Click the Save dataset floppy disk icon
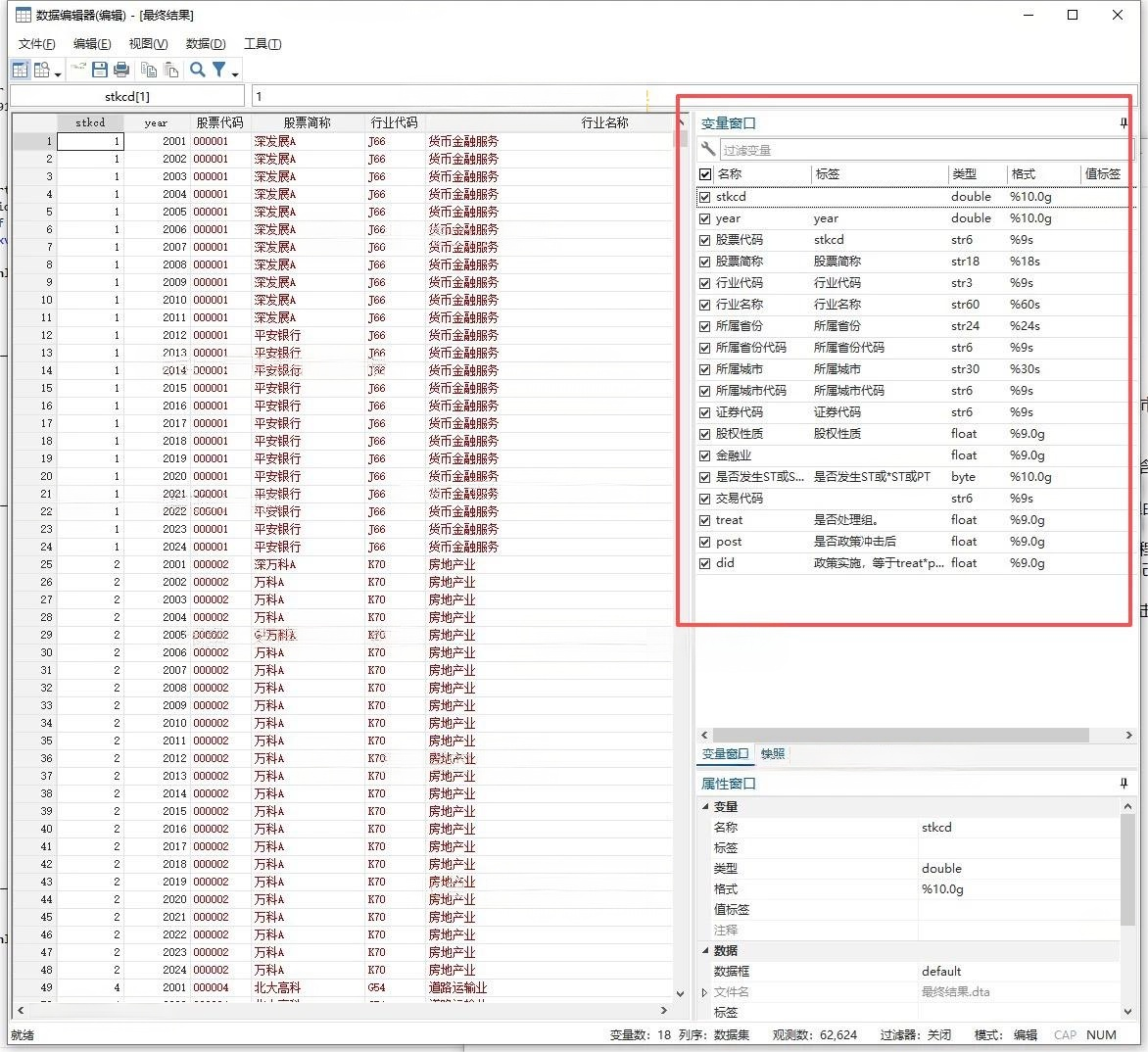Viewport: 1148px width, 1052px height. 100,70
